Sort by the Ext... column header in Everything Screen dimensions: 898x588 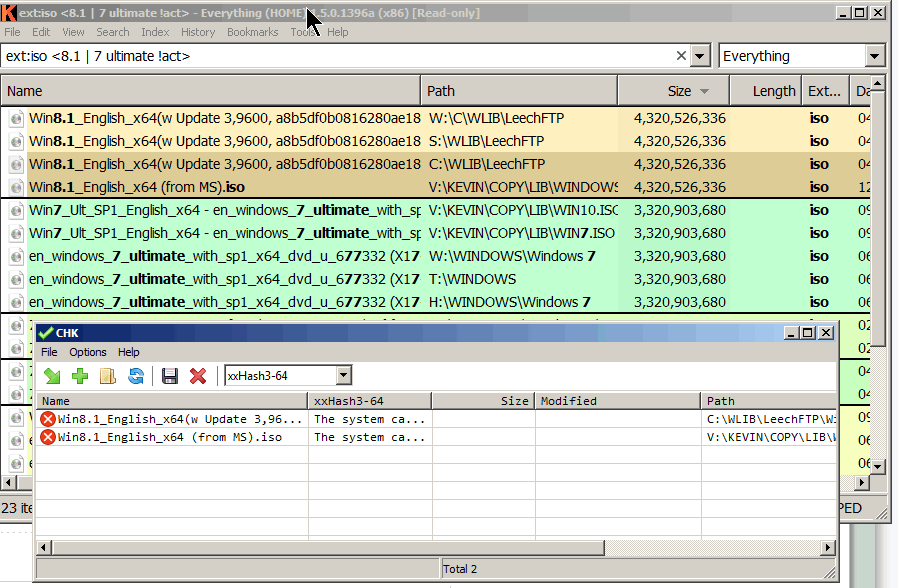[x=825, y=91]
